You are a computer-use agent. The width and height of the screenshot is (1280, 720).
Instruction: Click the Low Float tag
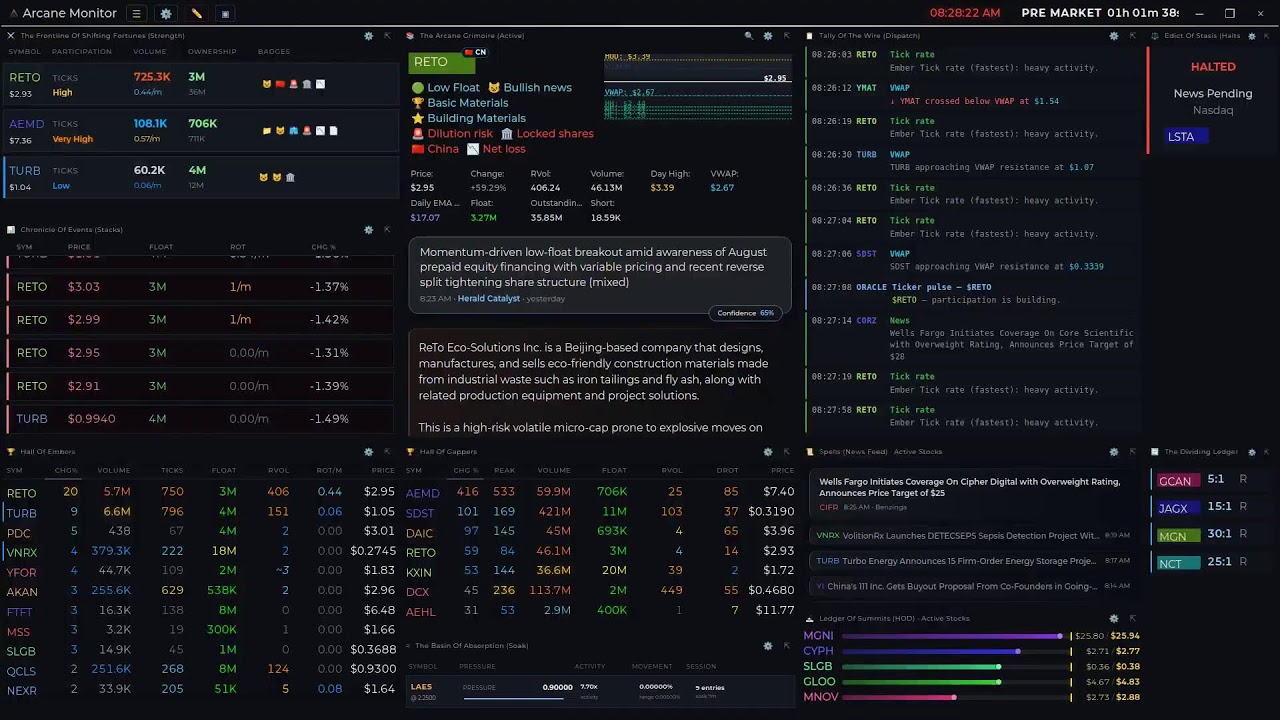tap(446, 88)
